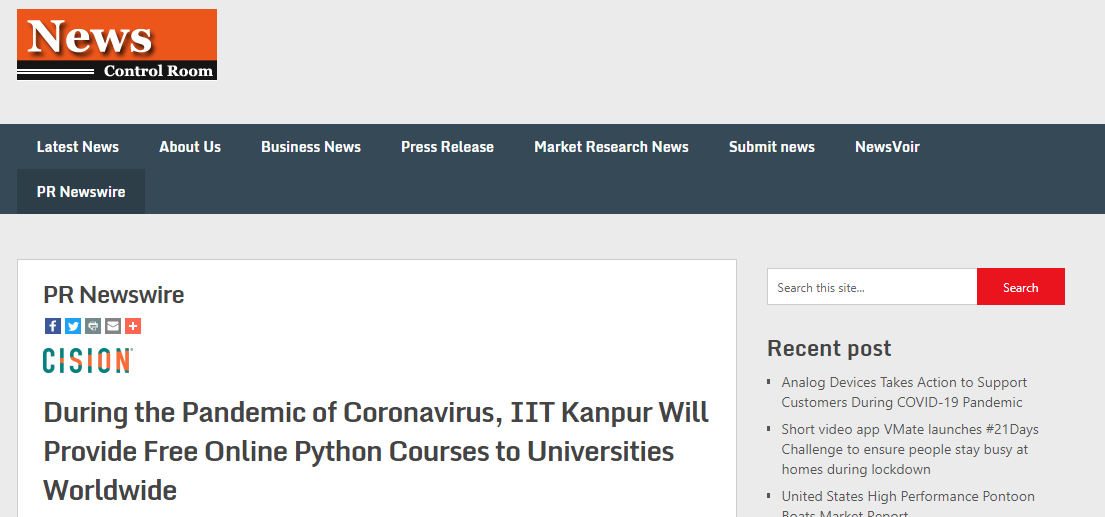
Task: Open the Business News section
Action: [x=311, y=147]
